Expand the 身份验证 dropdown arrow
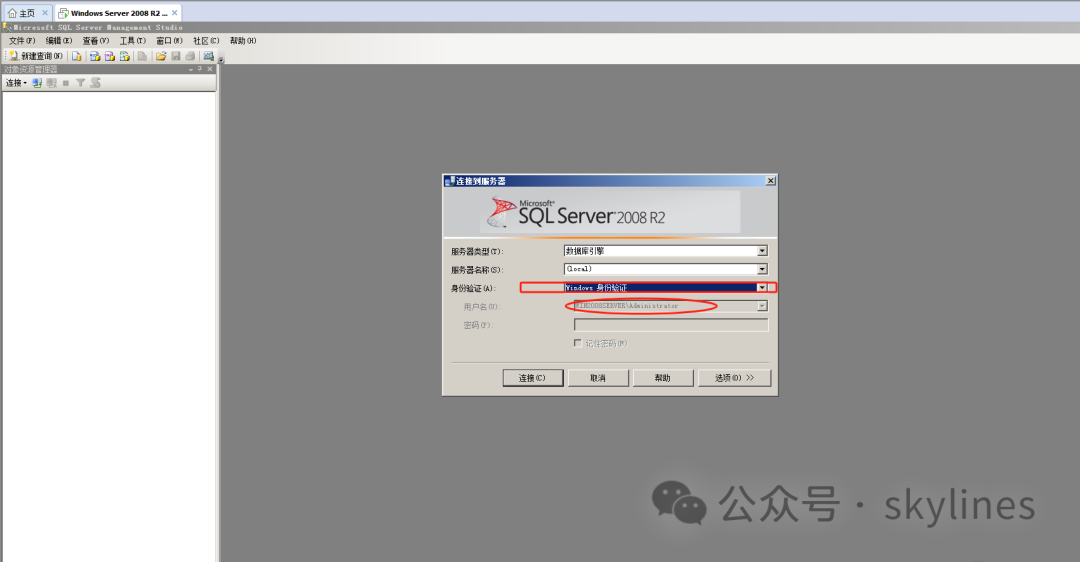1080x562 pixels. (x=762, y=288)
